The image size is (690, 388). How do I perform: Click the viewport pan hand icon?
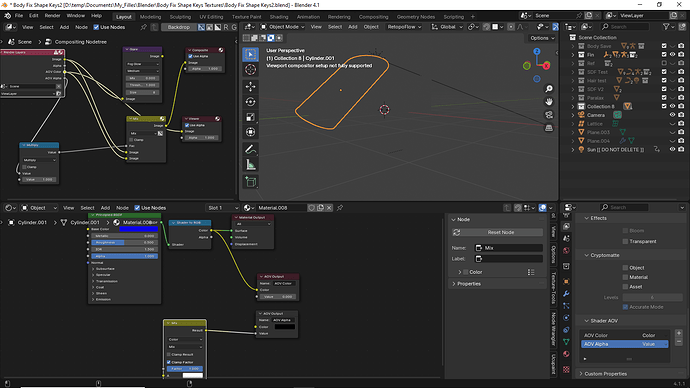coord(549,102)
